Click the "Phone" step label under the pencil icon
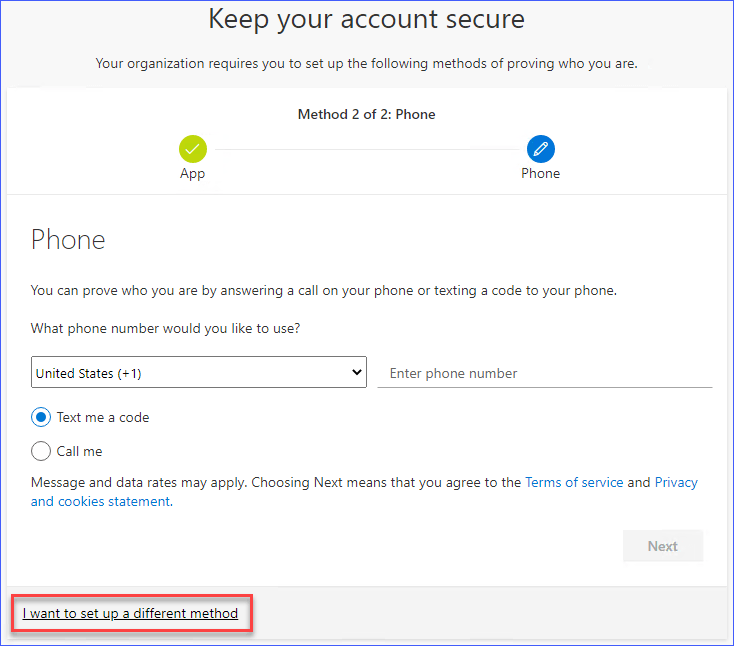734x646 pixels. [540, 174]
